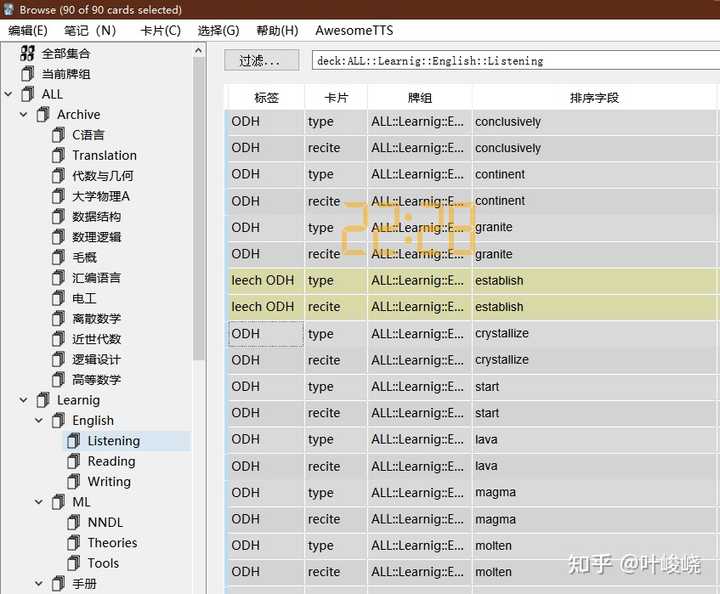Click the 全部集合 icon in the sidebar
The image size is (720, 594).
pos(27,53)
